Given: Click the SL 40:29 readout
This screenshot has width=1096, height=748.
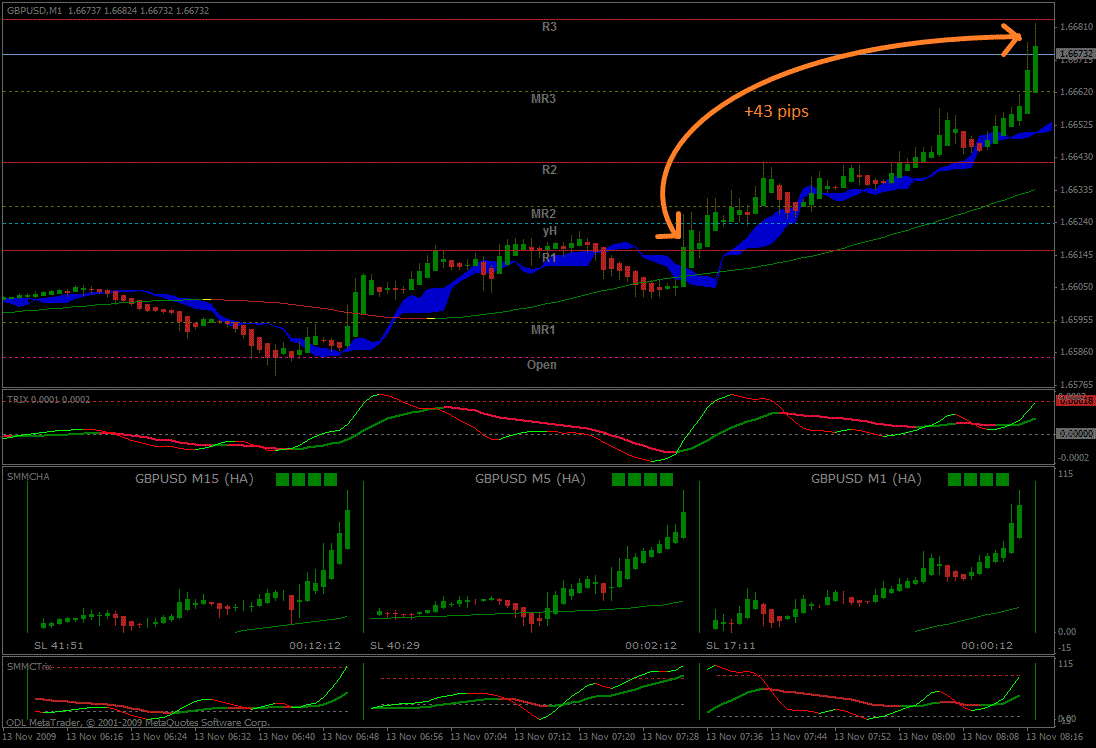Looking at the screenshot, I should coord(395,645).
